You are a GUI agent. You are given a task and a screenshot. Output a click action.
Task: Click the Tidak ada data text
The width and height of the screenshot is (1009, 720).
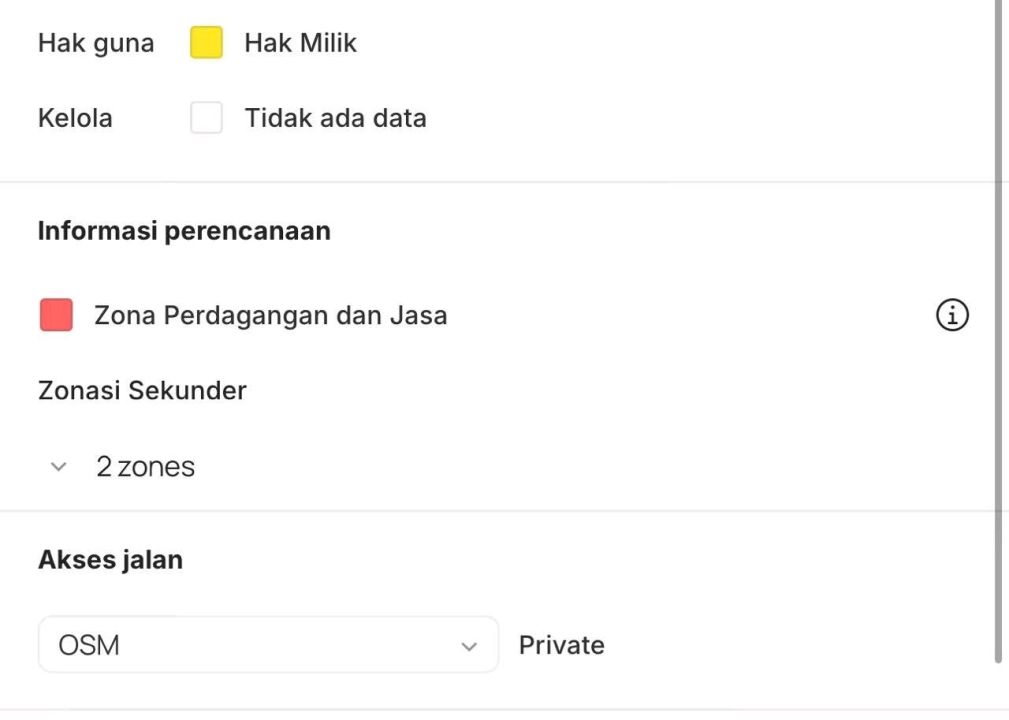[x=335, y=118]
